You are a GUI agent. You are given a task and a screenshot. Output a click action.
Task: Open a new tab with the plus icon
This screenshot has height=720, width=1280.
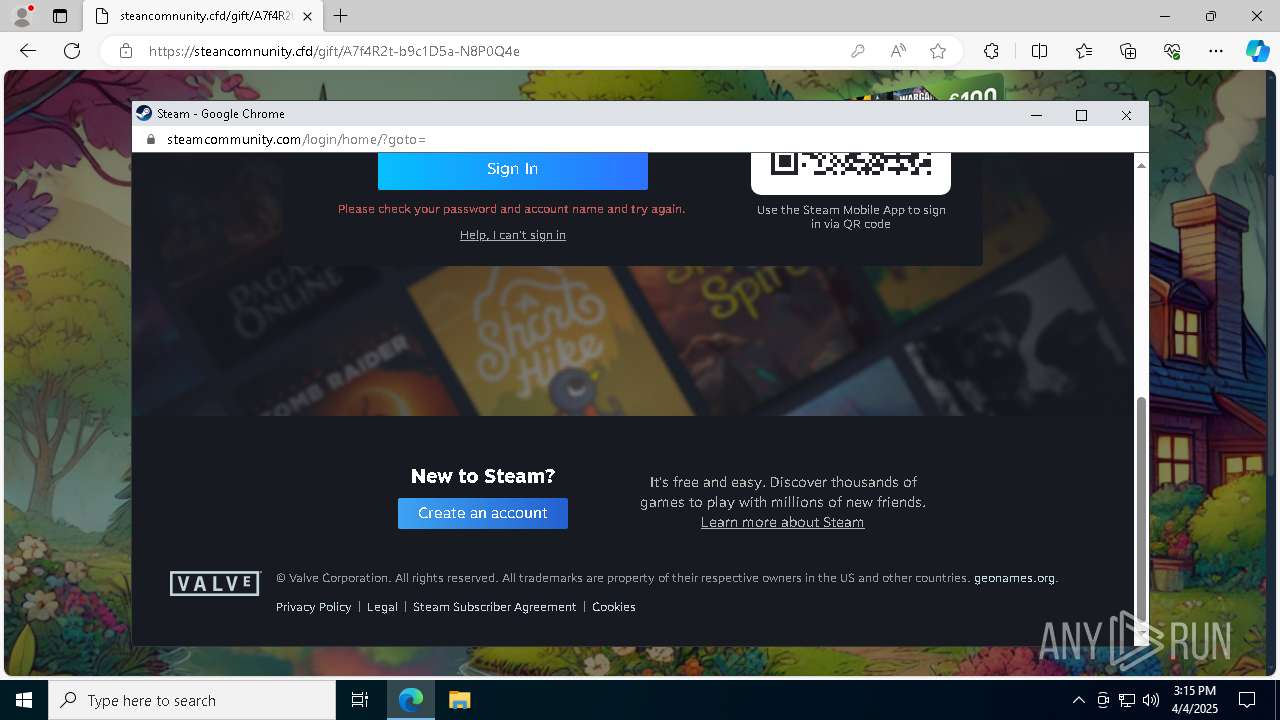click(341, 16)
